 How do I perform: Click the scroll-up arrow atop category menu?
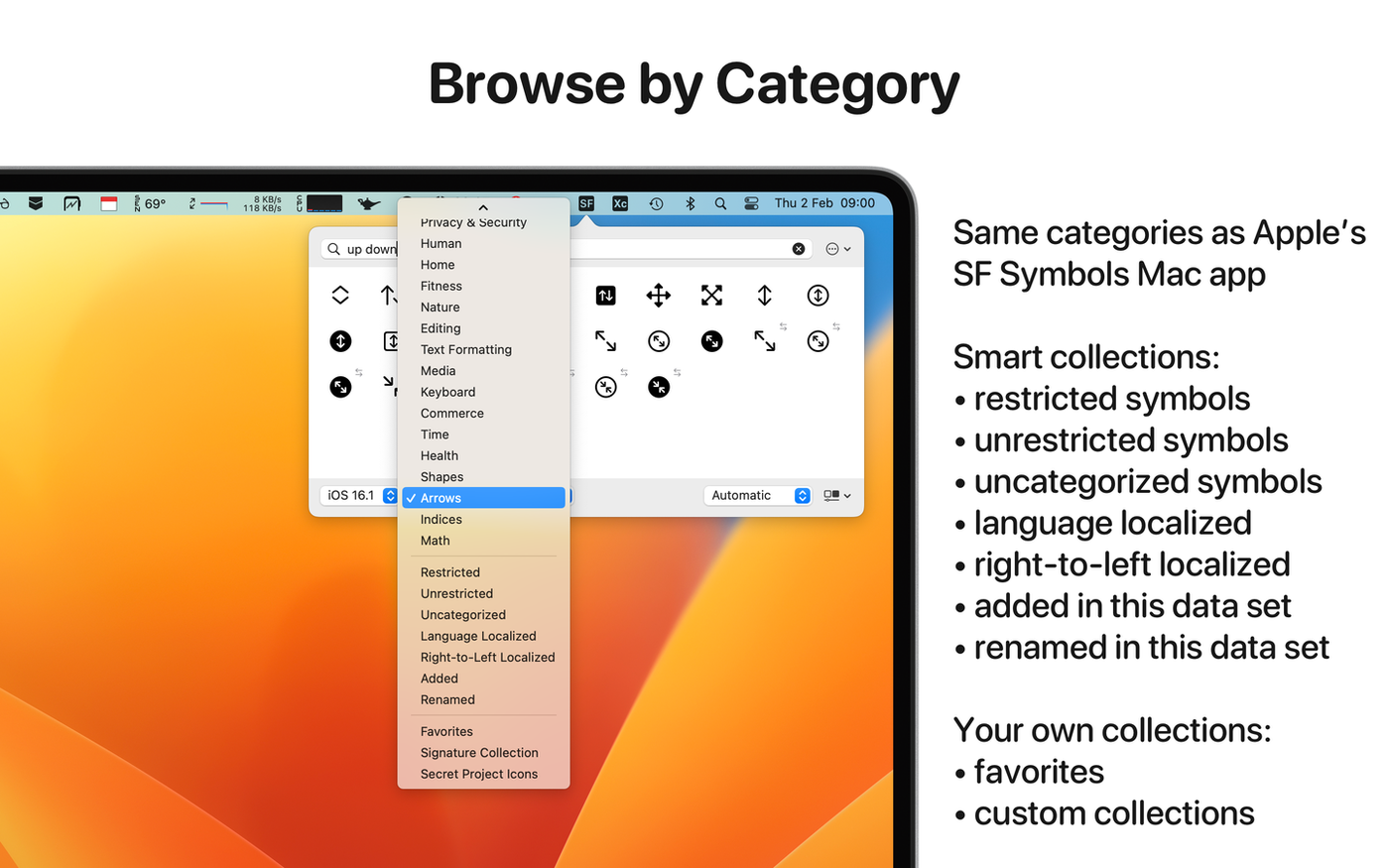point(483,207)
